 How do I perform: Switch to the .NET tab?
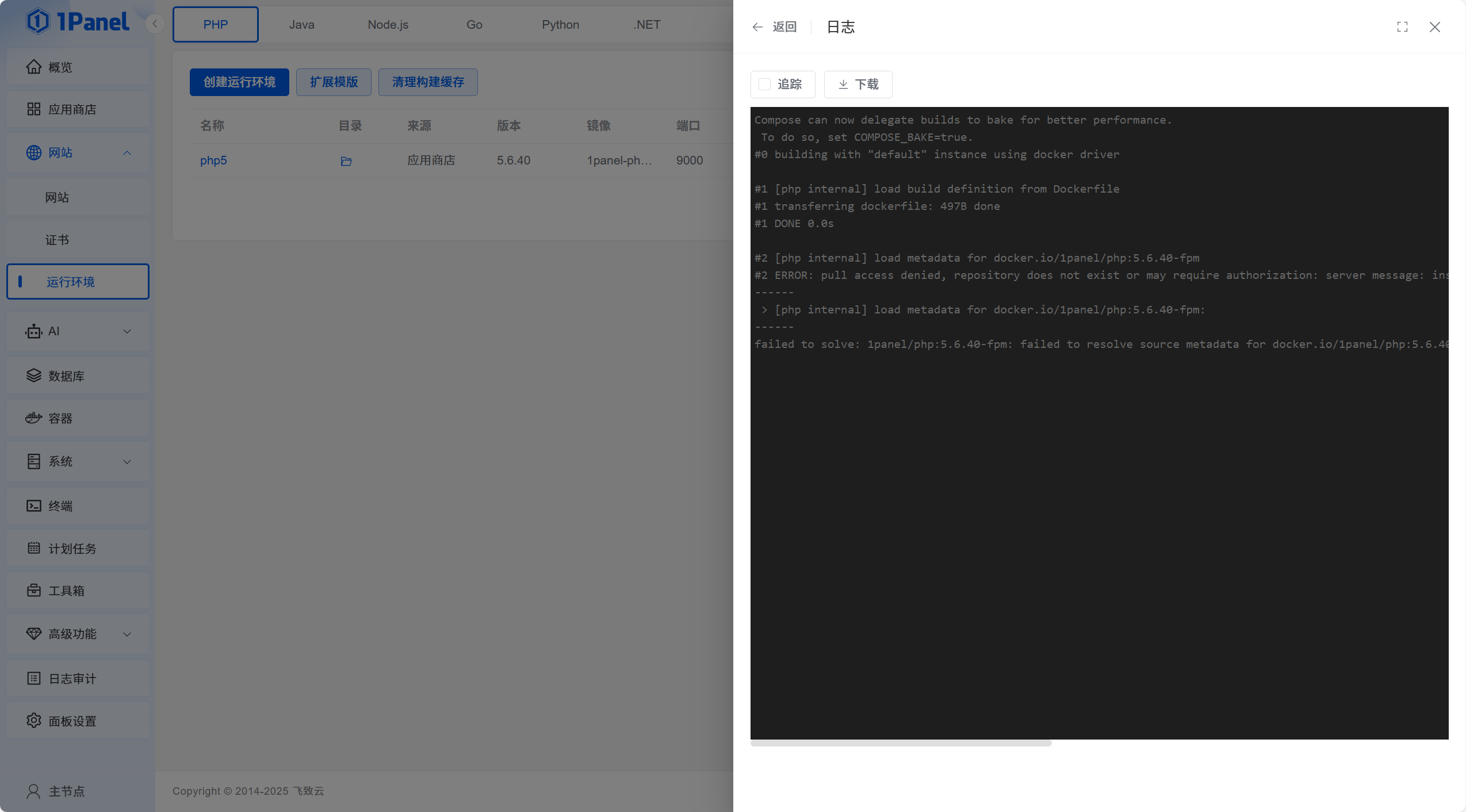[647, 25]
